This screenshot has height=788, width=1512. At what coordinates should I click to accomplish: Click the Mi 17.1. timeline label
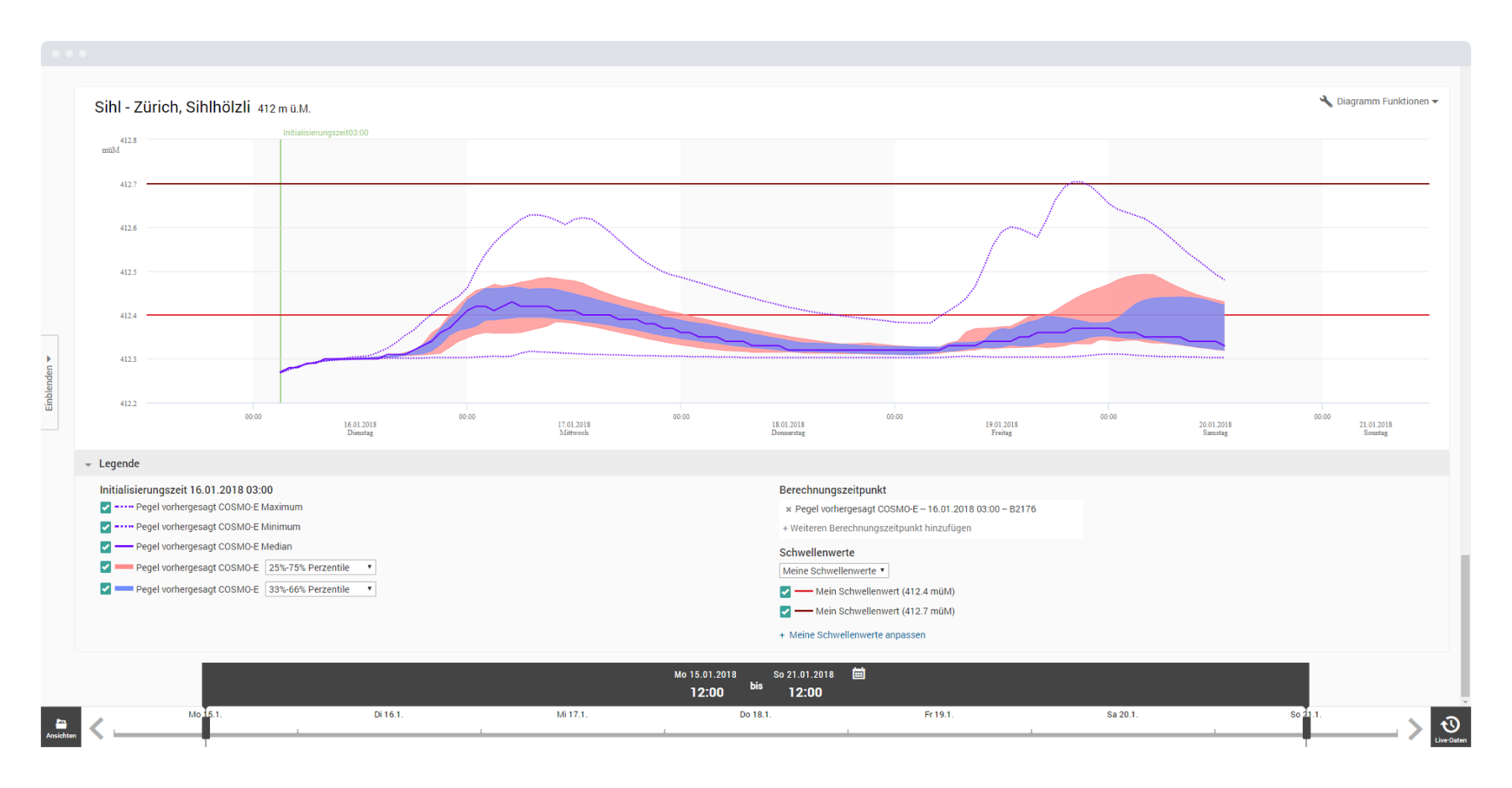572,715
